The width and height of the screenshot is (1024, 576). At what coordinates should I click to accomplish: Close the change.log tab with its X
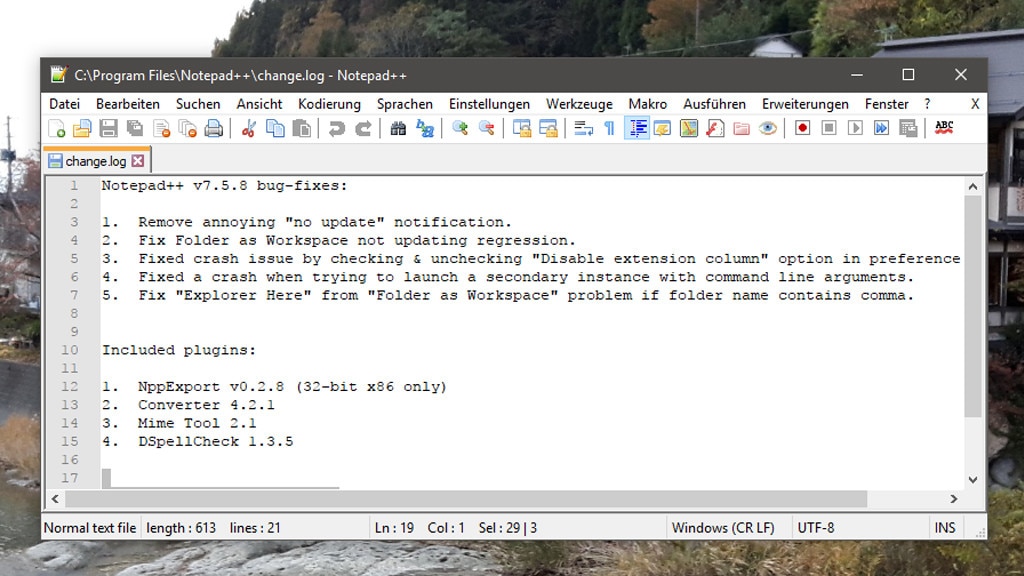[138, 161]
